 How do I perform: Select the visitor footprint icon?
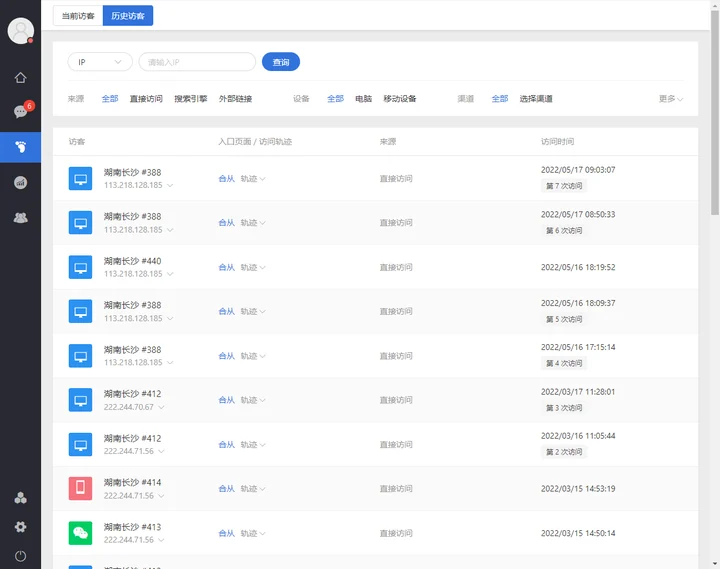20,147
